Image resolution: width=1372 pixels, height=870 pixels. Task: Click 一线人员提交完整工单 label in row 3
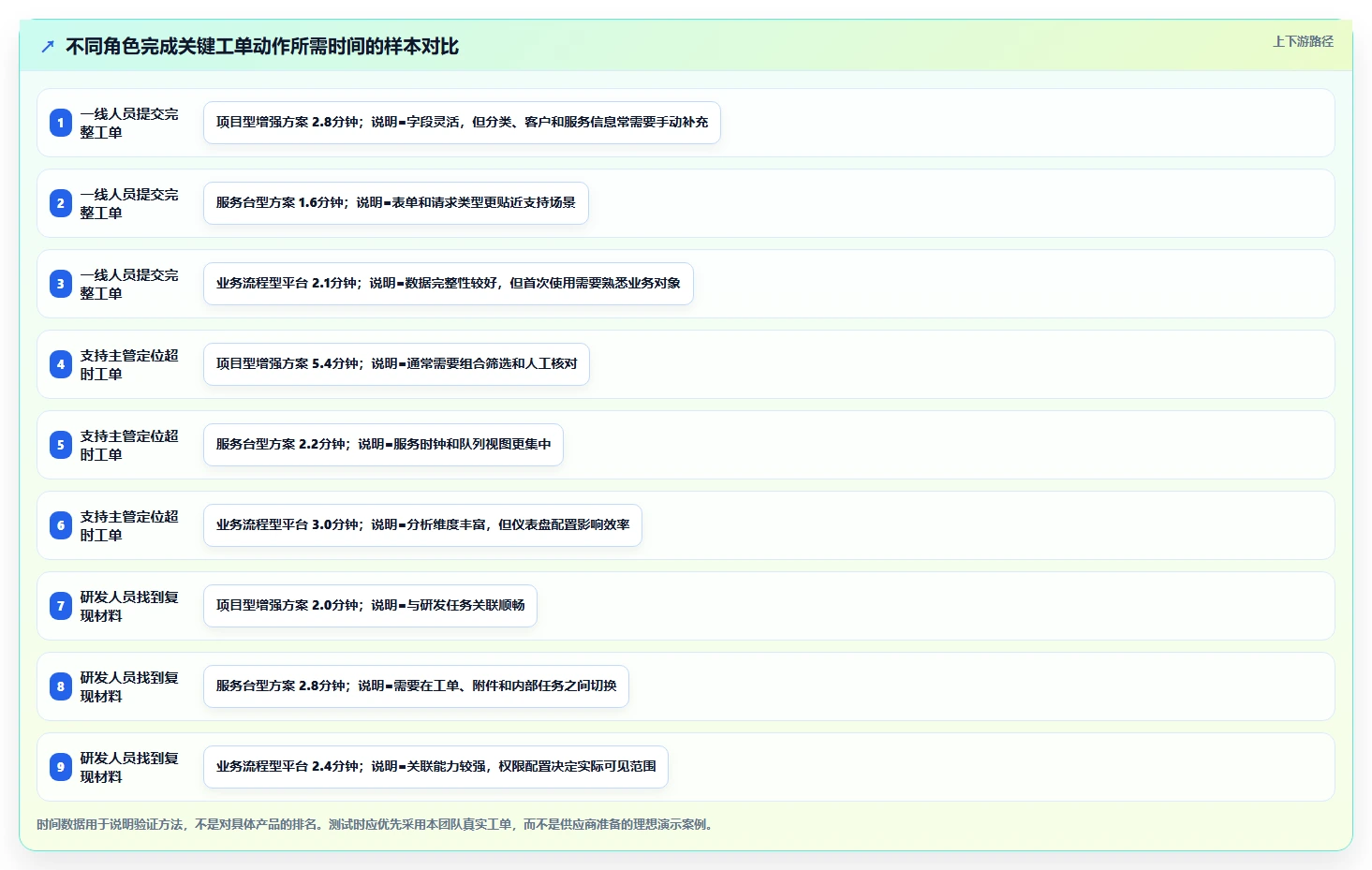coord(129,284)
